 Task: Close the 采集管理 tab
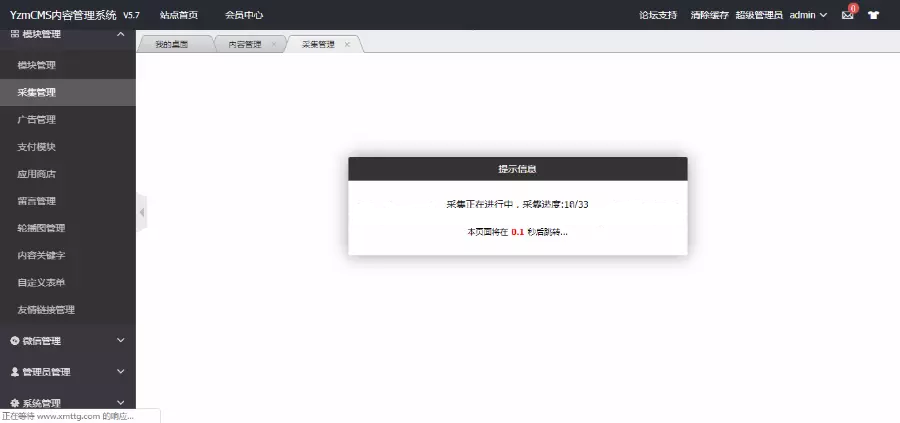[x=347, y=44]
